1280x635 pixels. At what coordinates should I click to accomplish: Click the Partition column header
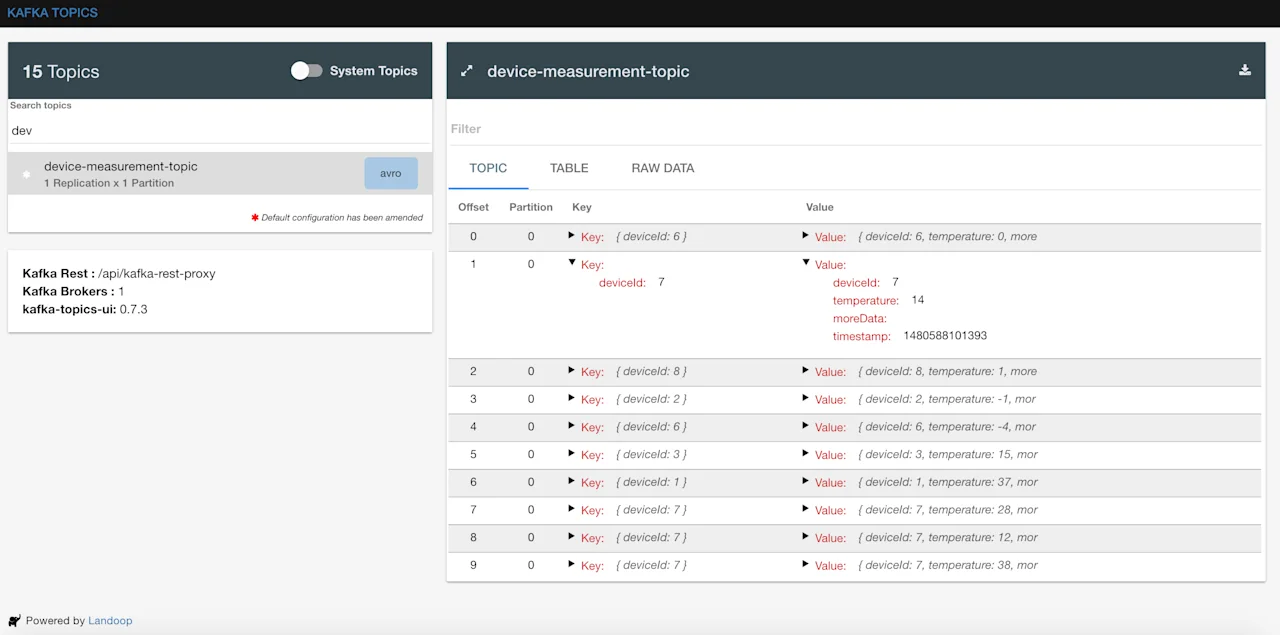click(x=531, y=207)
